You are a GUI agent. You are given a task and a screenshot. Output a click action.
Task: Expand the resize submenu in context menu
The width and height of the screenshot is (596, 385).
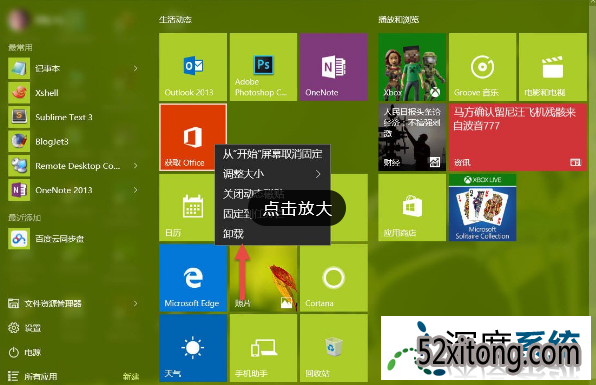[x=273, y=174]
